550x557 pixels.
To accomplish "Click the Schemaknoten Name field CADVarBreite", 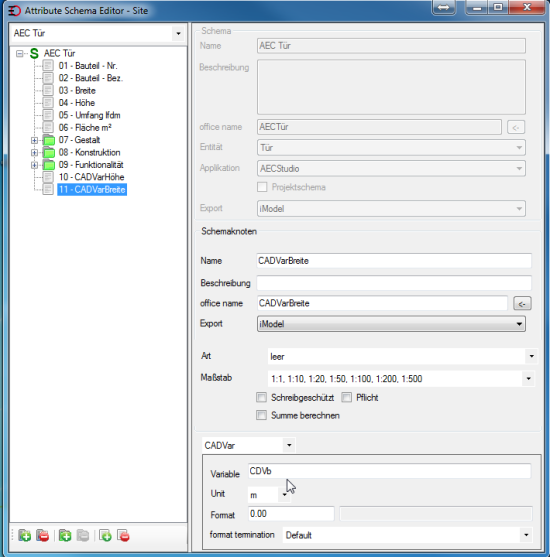I will click(394, 261).
